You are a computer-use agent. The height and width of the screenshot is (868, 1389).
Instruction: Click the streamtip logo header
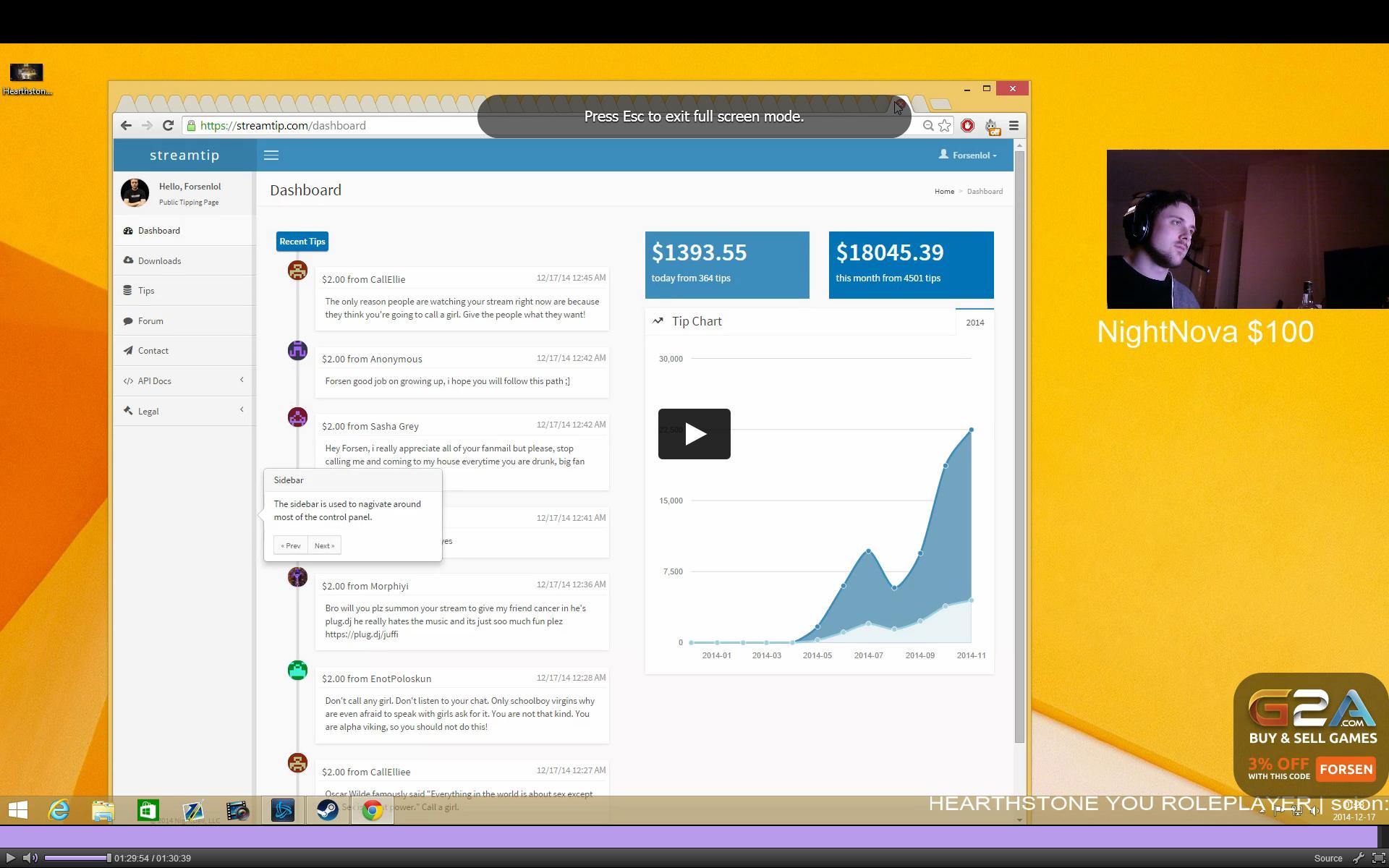pyautogui.click(x=184, y=155)
